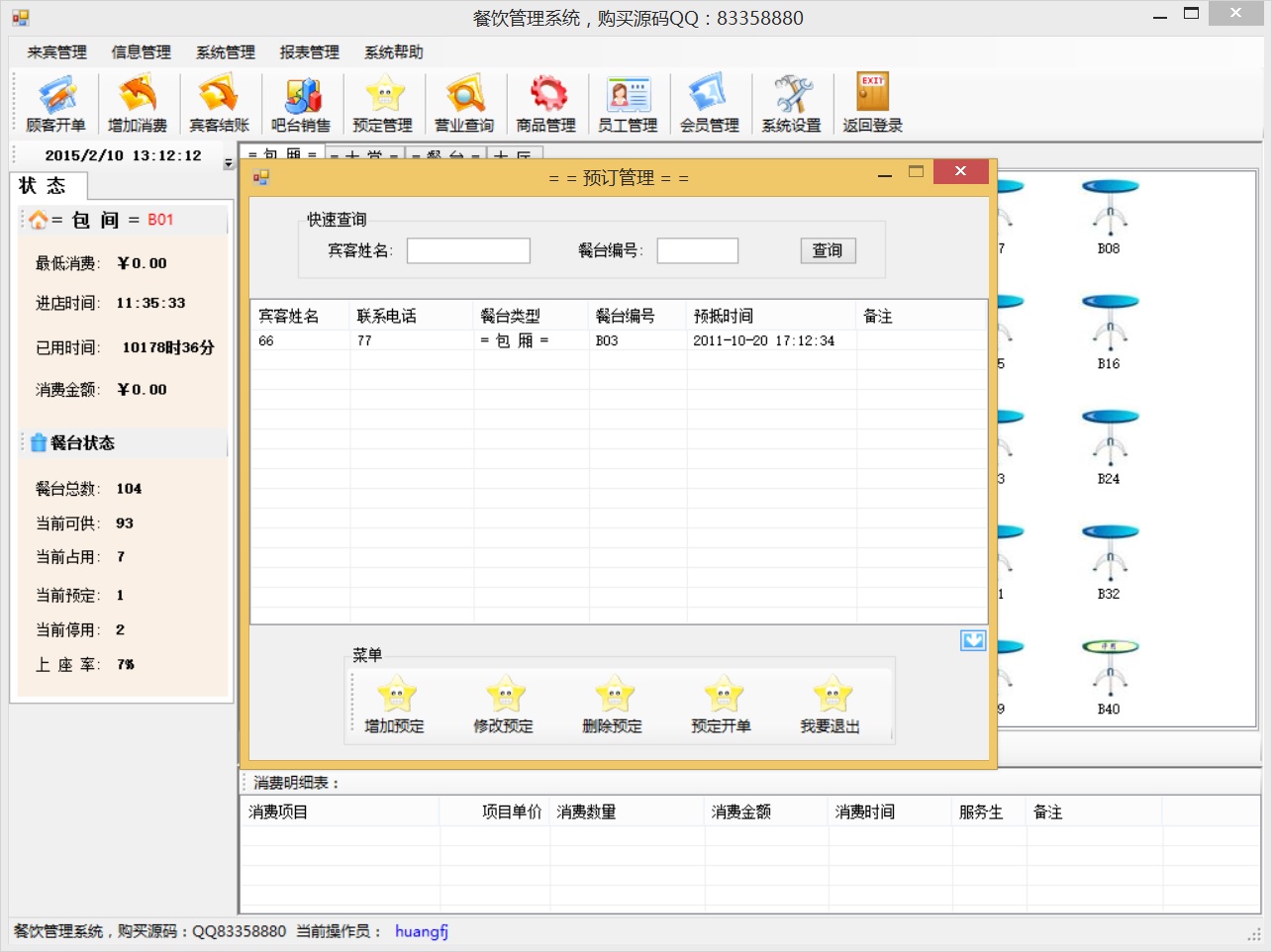The width and height of the screenshot is (1272, 952).
Task: Click 返回登录 exit door icon
Action: pyautogui.click(x=872, y=103)
